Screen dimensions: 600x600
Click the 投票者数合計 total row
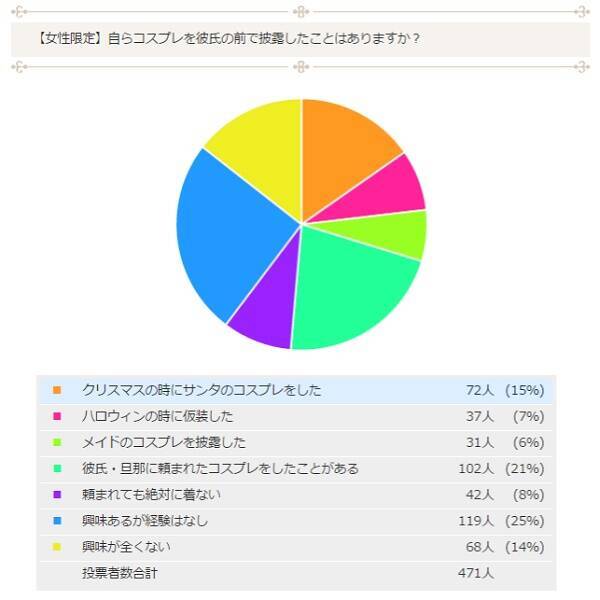(119, 573)
